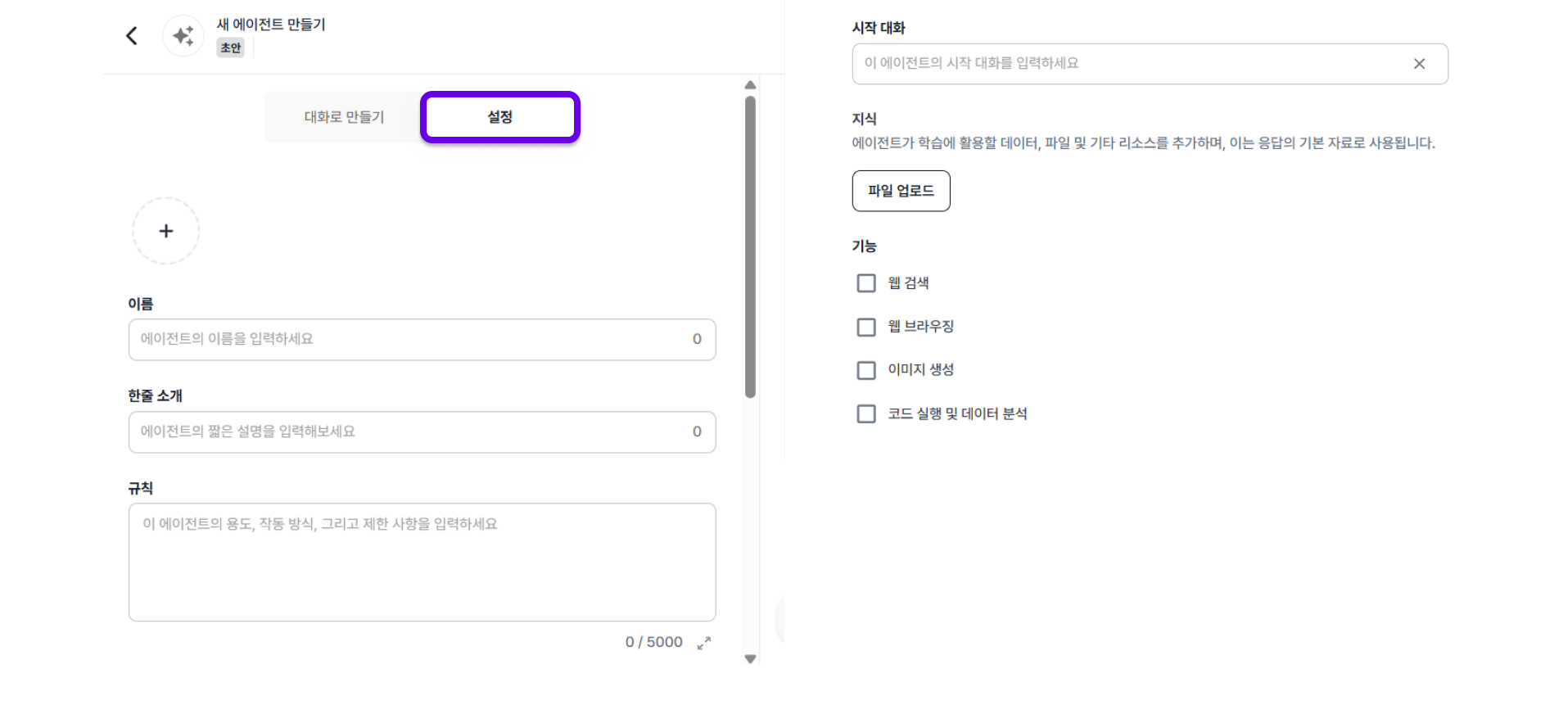Click into the 한줄 소개 input field
This screenshot has width=1568, height=705.
click(x=409, y=432)
